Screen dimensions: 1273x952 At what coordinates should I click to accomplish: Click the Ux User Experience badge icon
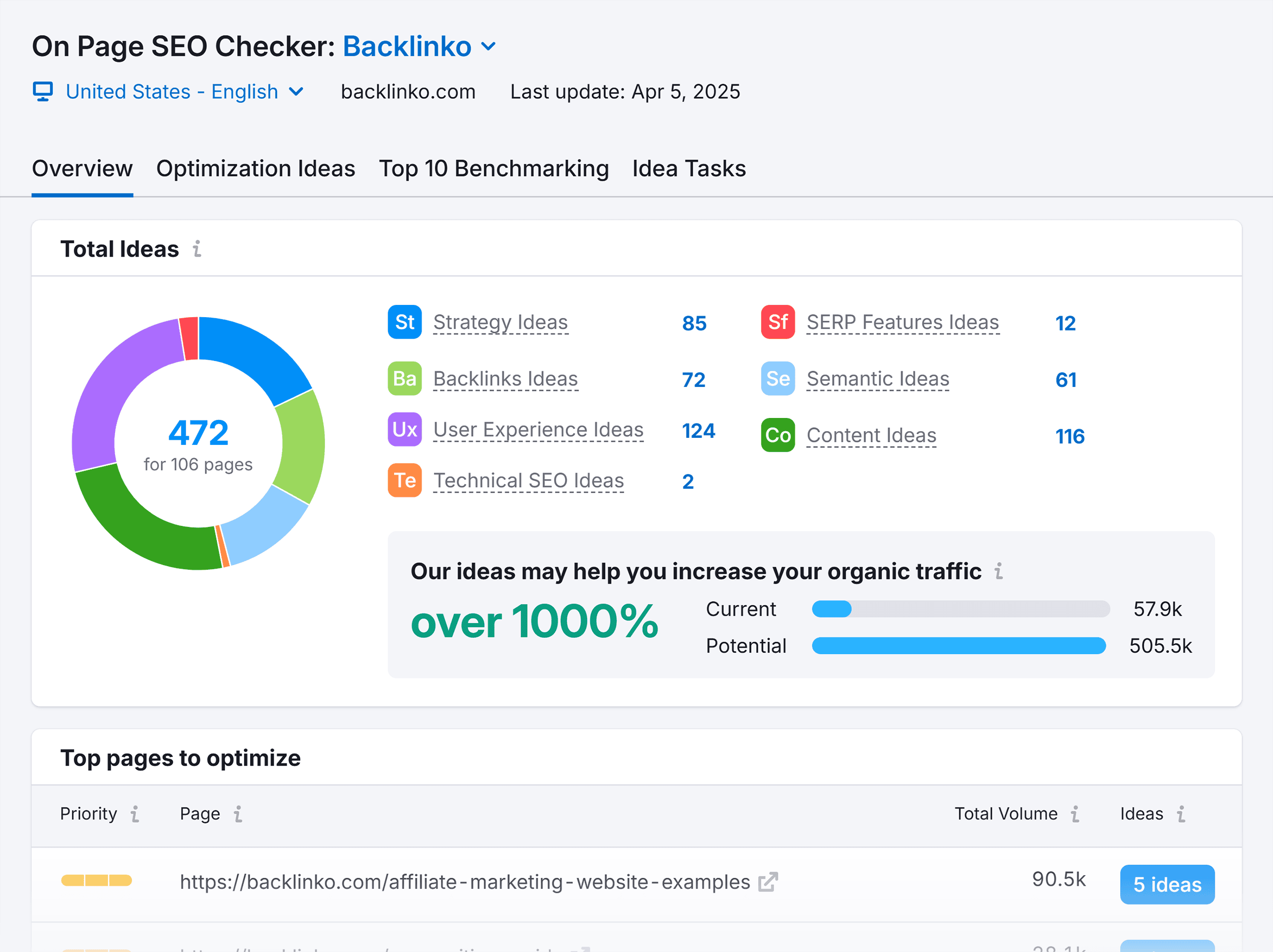(405, 430)
